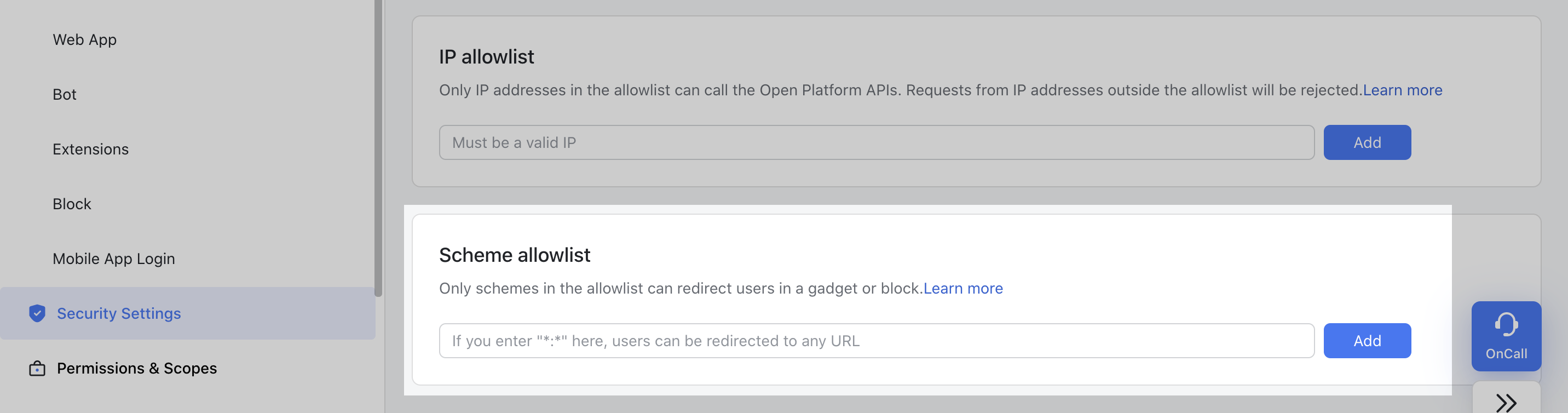Viewport: 1568px width, 413px height.
Task: Open the Web App menu item
Action: [85, 39]
